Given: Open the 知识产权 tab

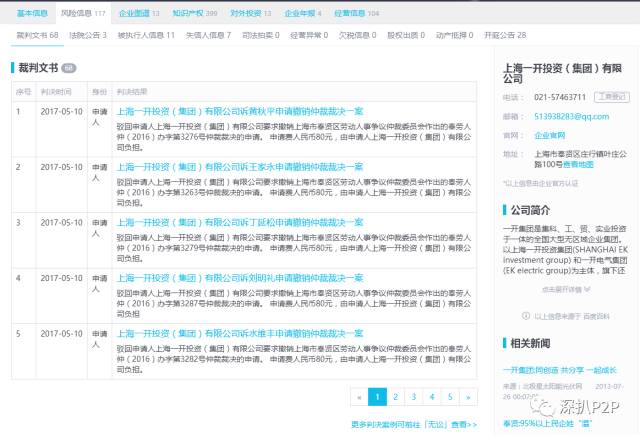Looking at the screenshot, I should 195,13.
